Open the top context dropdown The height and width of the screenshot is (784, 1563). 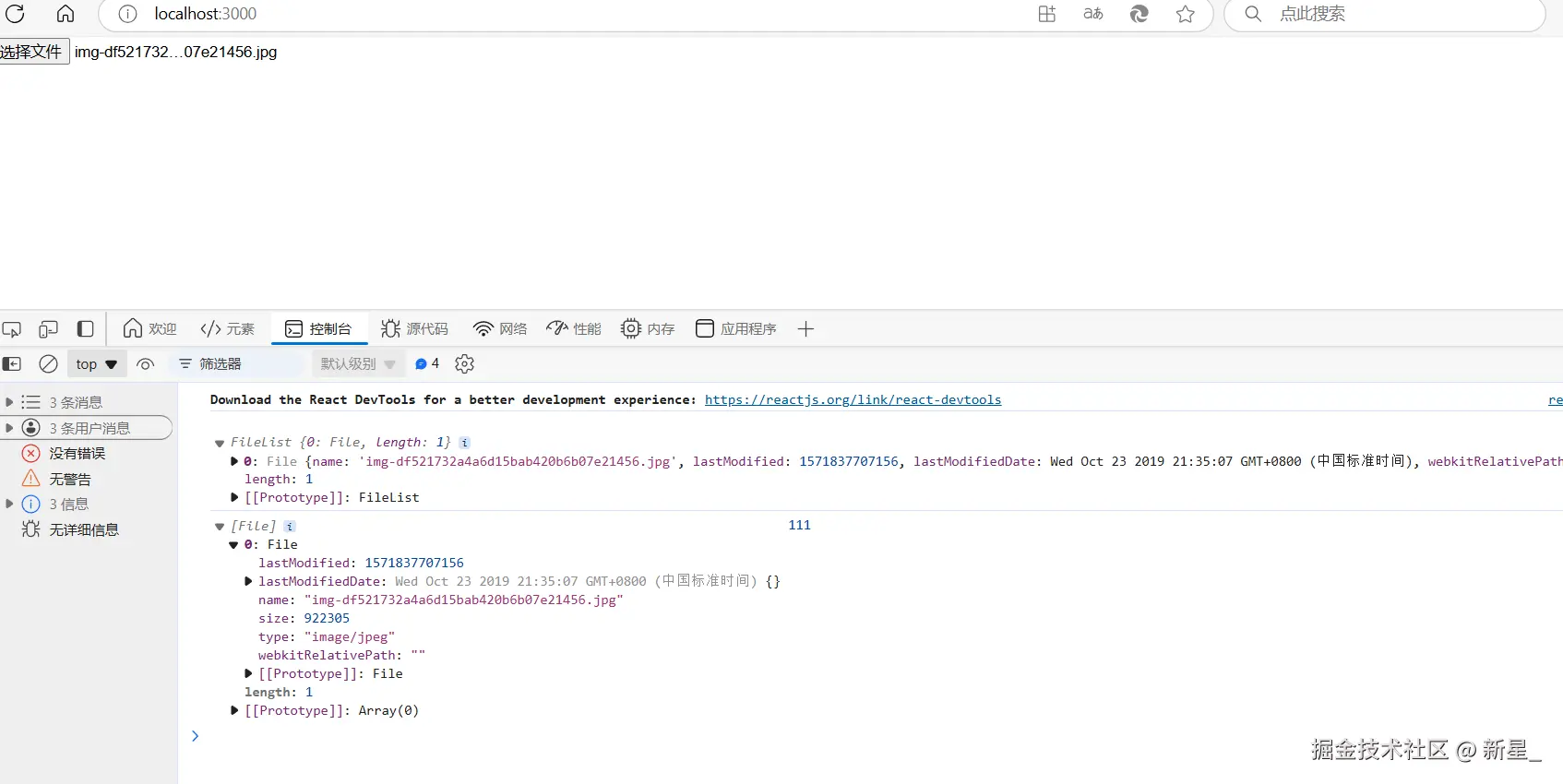[x=97, y=364]
